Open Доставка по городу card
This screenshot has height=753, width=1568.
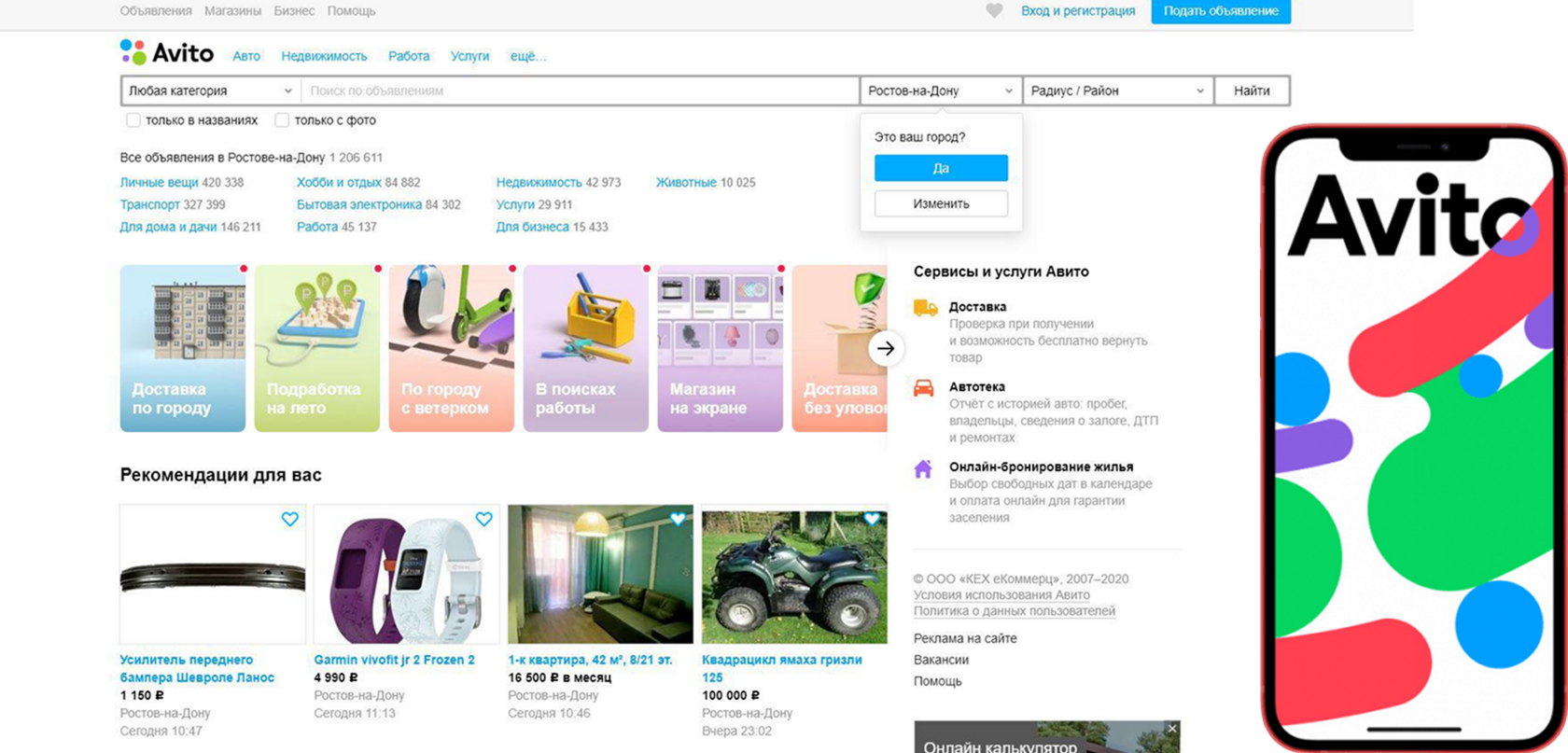click(183, 348)
